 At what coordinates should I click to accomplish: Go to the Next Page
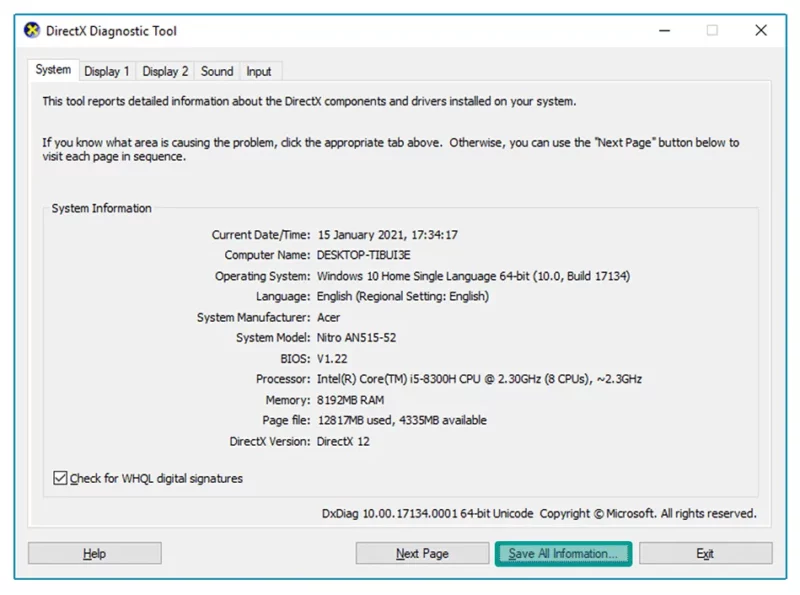click(422, 554)
